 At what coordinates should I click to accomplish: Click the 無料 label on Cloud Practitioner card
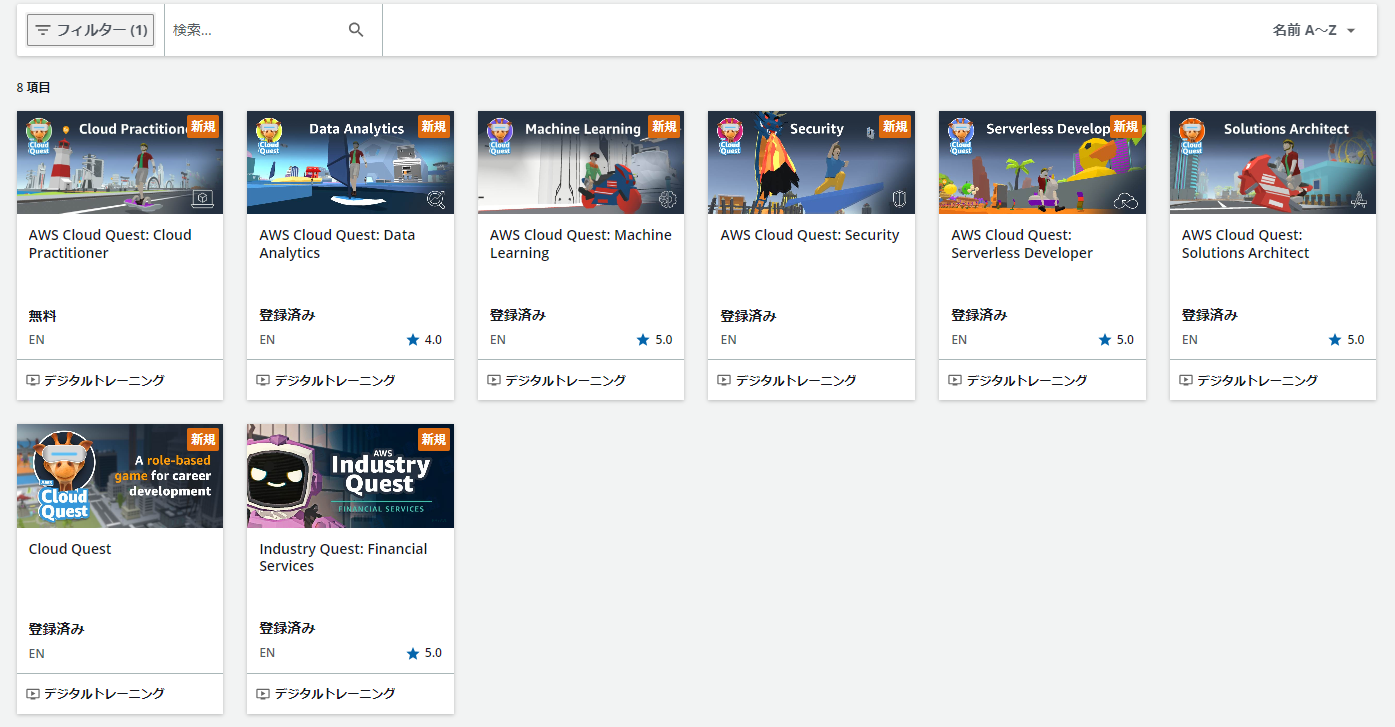(43, 316)
